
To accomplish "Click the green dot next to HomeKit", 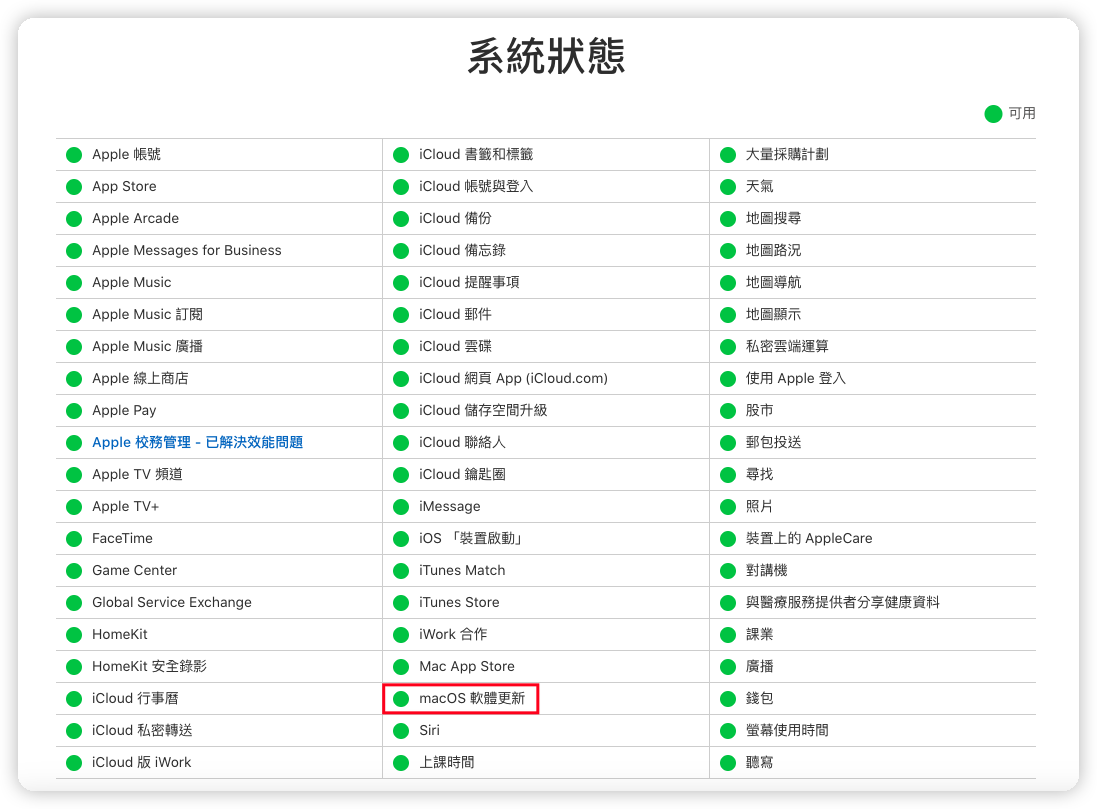I will [74, 635].
